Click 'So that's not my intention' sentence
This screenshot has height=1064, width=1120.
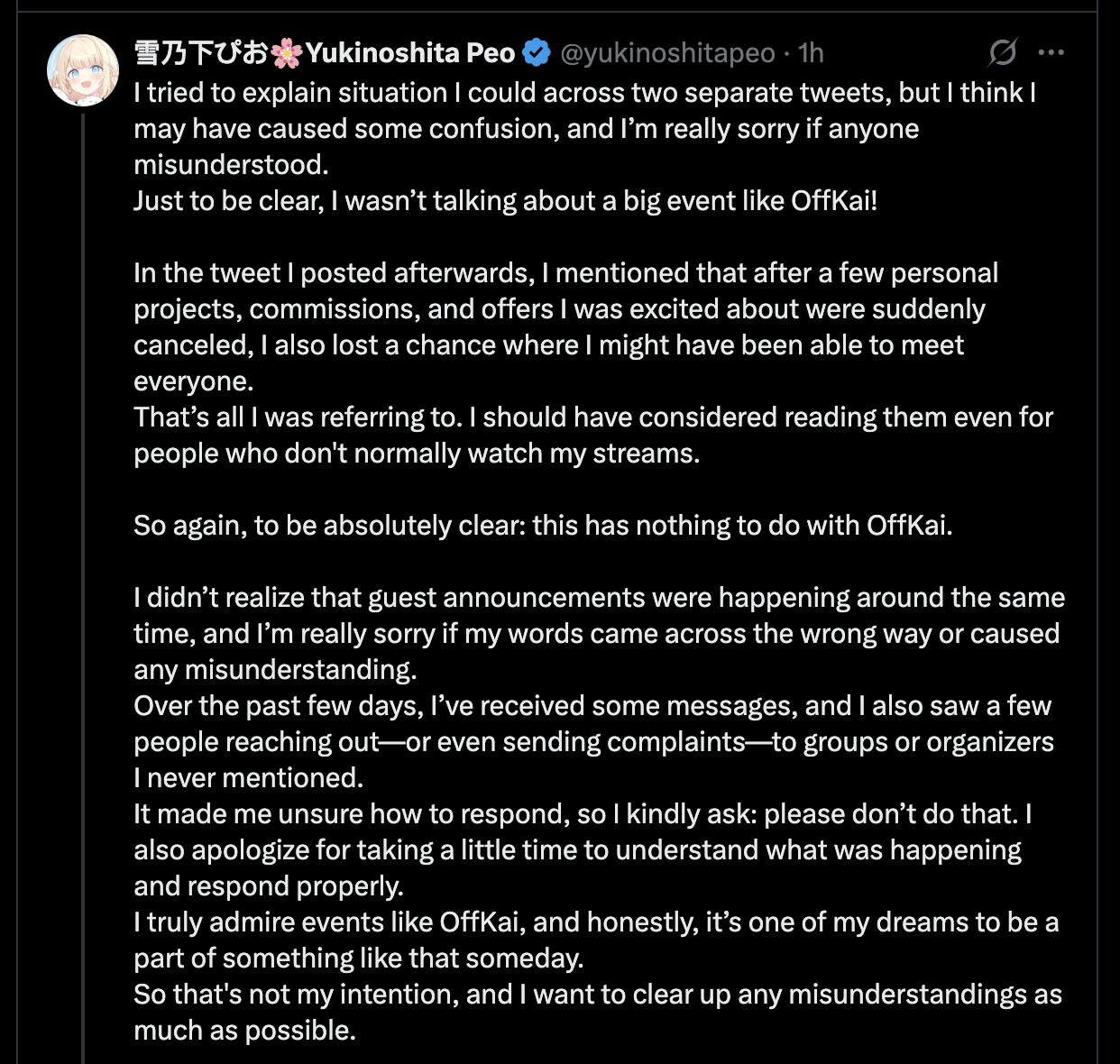(598, 1012)
